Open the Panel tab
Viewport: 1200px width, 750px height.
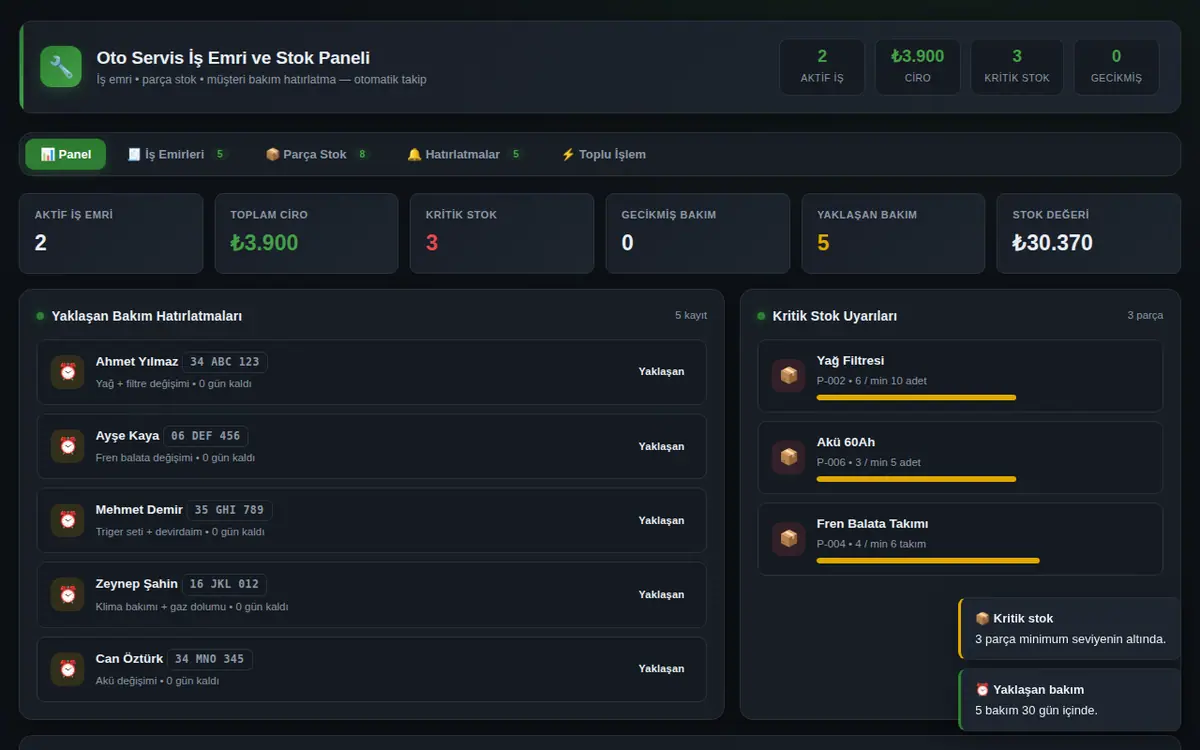pyautogui.click(x=66, y=154)
